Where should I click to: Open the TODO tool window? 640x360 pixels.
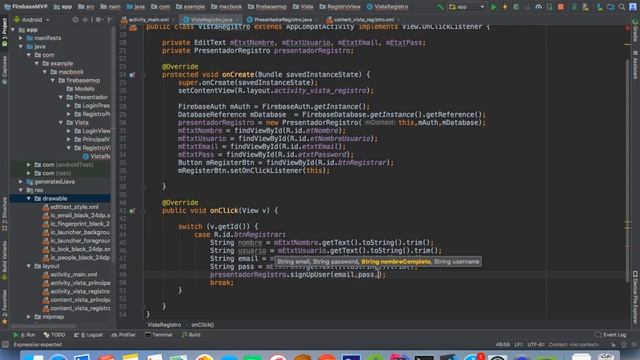54,335
